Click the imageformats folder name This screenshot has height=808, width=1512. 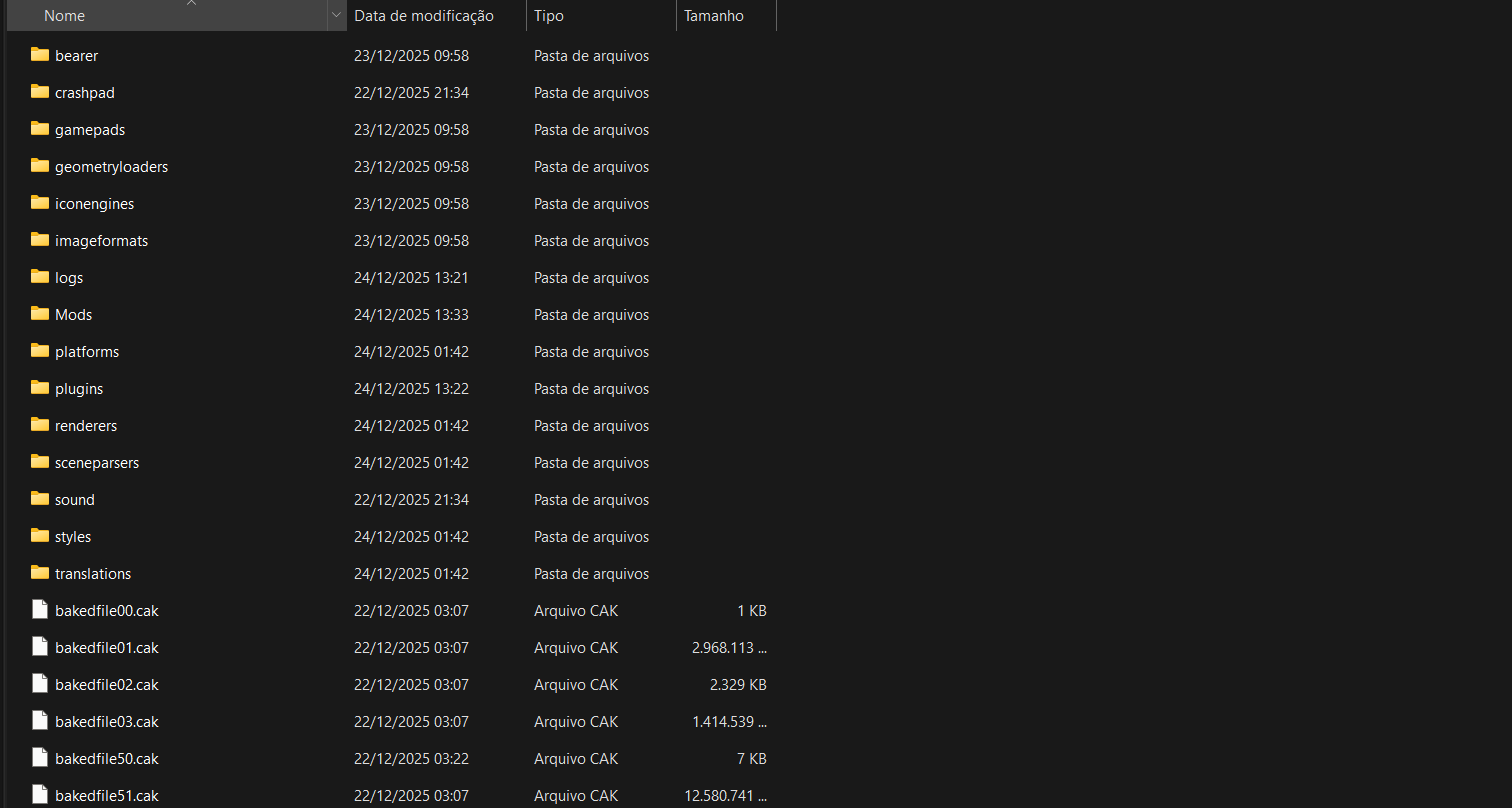tap(101, 241)
